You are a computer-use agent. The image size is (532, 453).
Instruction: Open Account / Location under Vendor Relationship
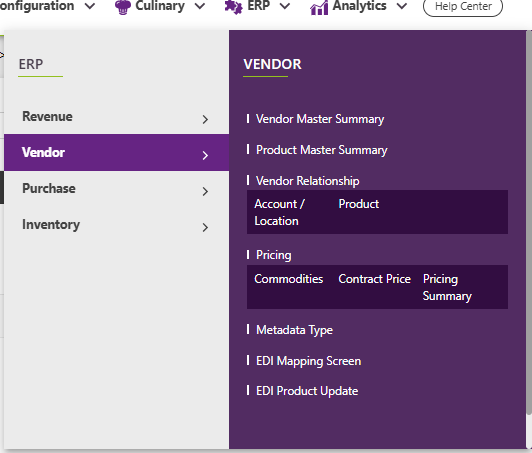tap(280, 212)
